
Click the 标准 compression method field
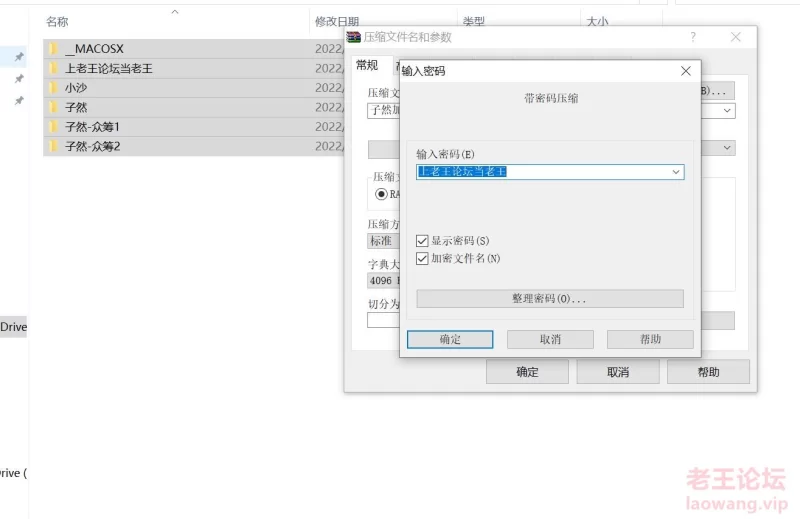[x=383, y=241]
